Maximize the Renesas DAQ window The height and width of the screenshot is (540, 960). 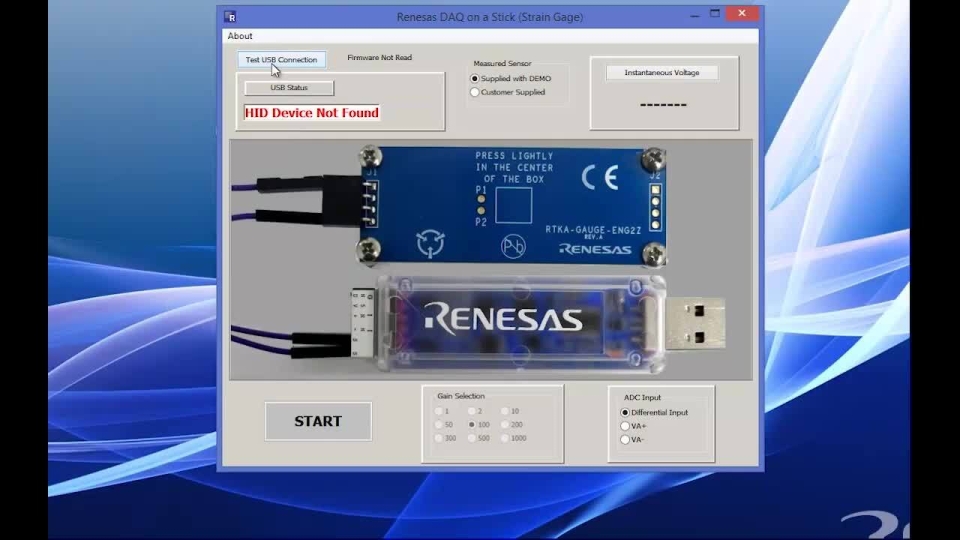(714, 13)
